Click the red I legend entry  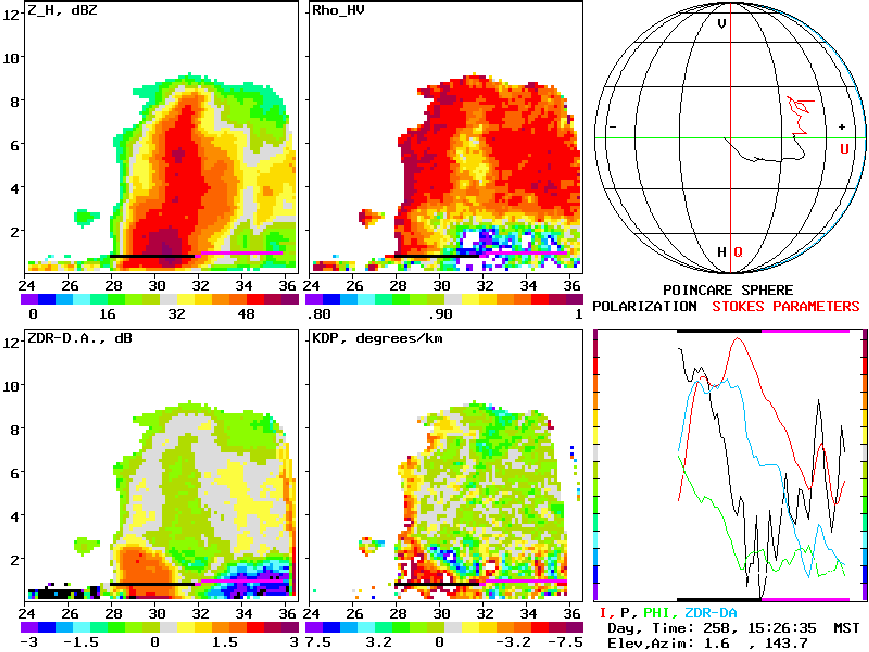(x=605, y=613)
